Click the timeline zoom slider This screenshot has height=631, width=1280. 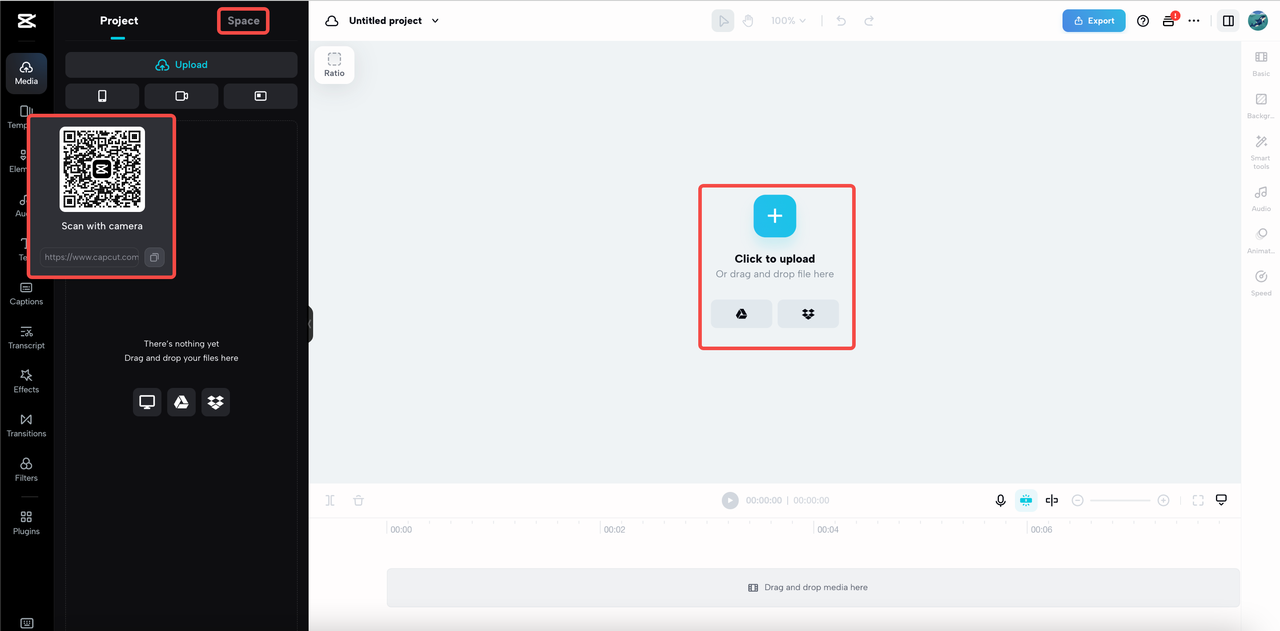(x=1120, y=500)
